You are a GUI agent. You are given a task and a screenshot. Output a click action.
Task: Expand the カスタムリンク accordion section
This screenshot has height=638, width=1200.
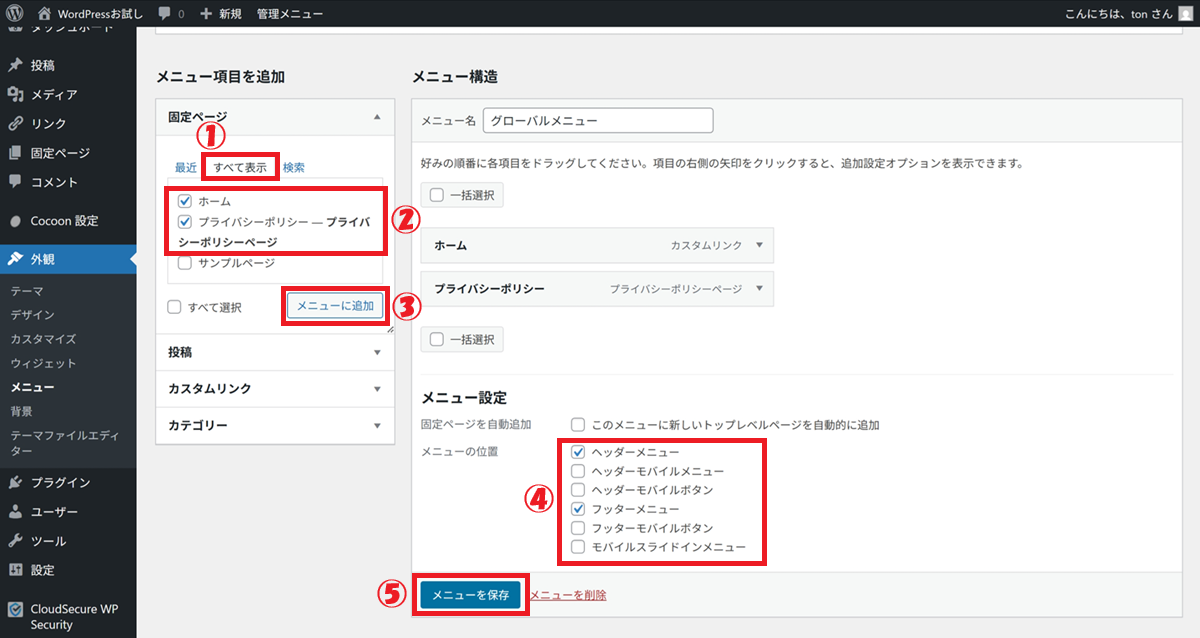point(377,389)
